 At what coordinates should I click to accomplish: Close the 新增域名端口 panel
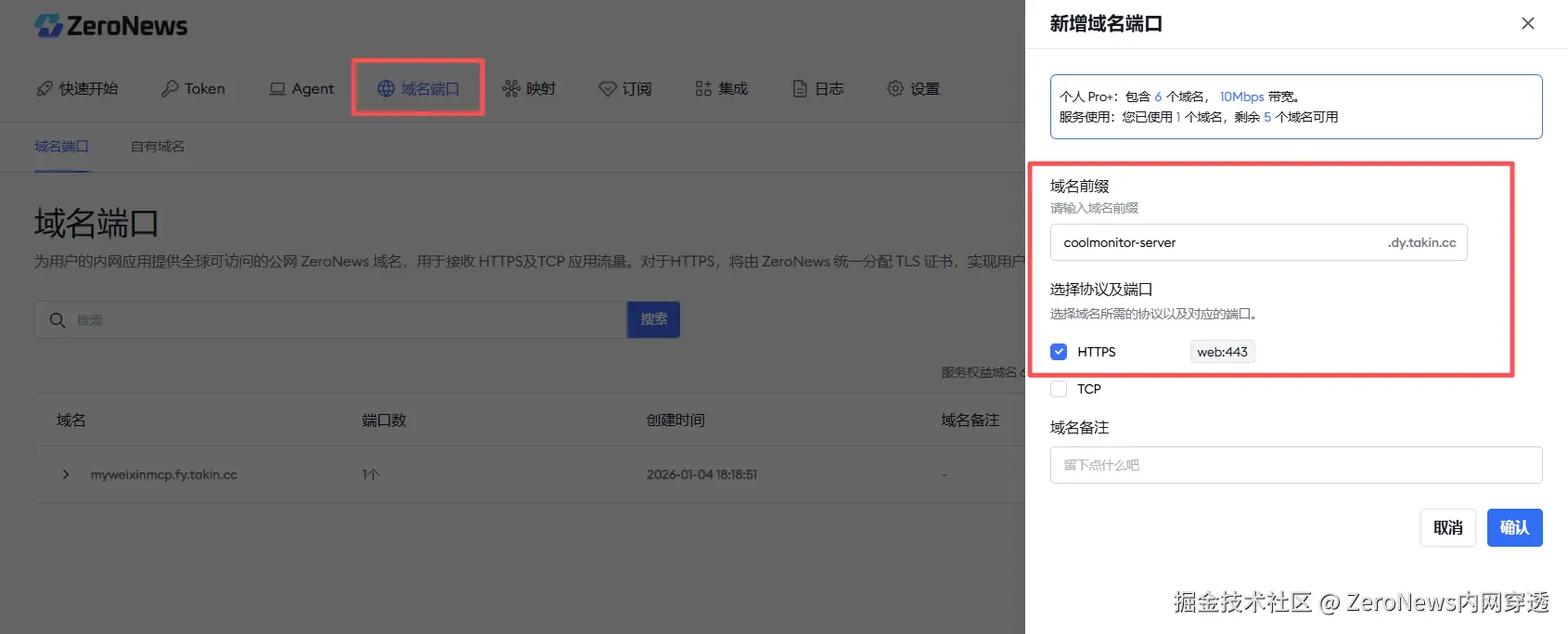click(1528, 23)
